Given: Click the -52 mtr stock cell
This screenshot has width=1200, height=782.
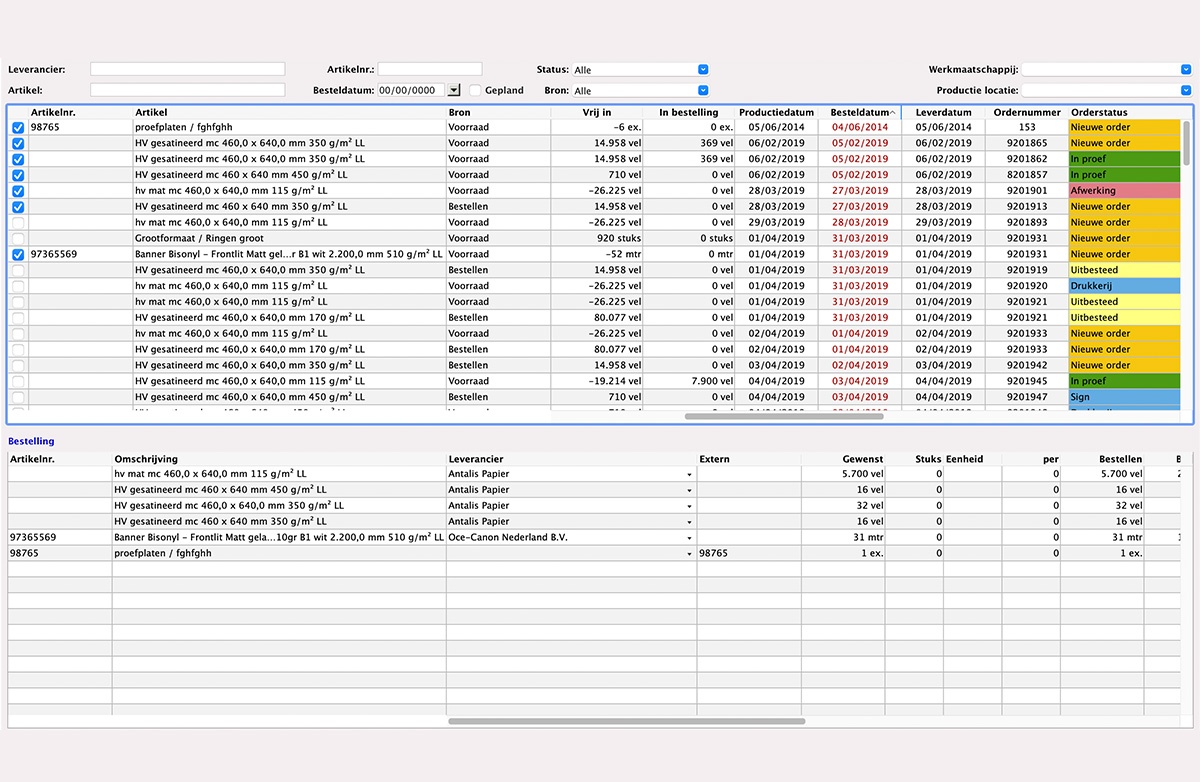Looking at the screenshot, I should (x=597, y=255).
